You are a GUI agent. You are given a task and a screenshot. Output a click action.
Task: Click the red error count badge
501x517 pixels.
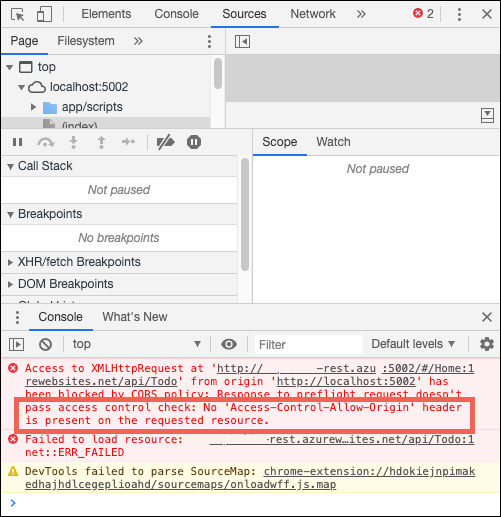click(x=423, y=14)
